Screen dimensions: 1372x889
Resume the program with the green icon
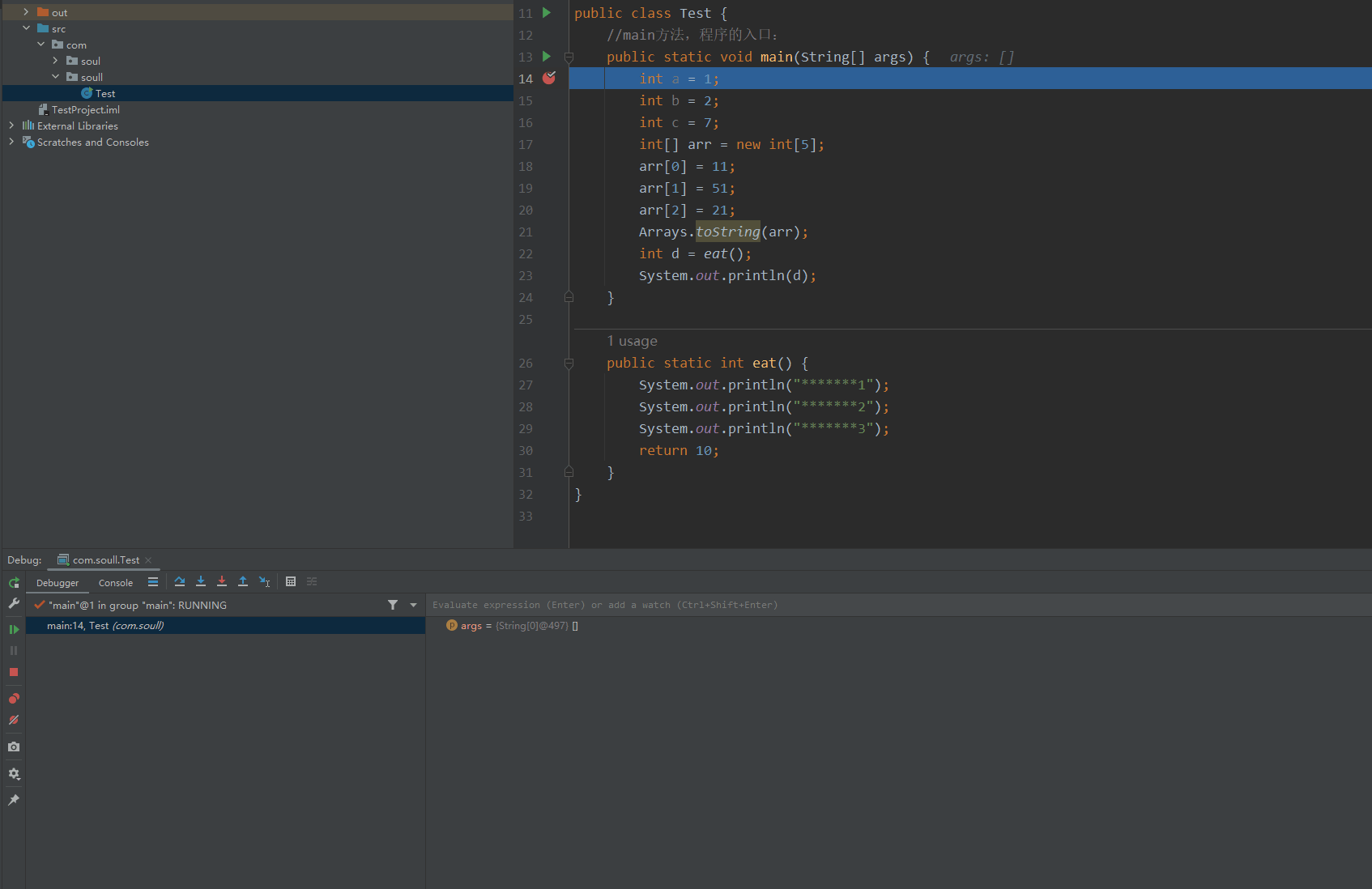[14, 629]
